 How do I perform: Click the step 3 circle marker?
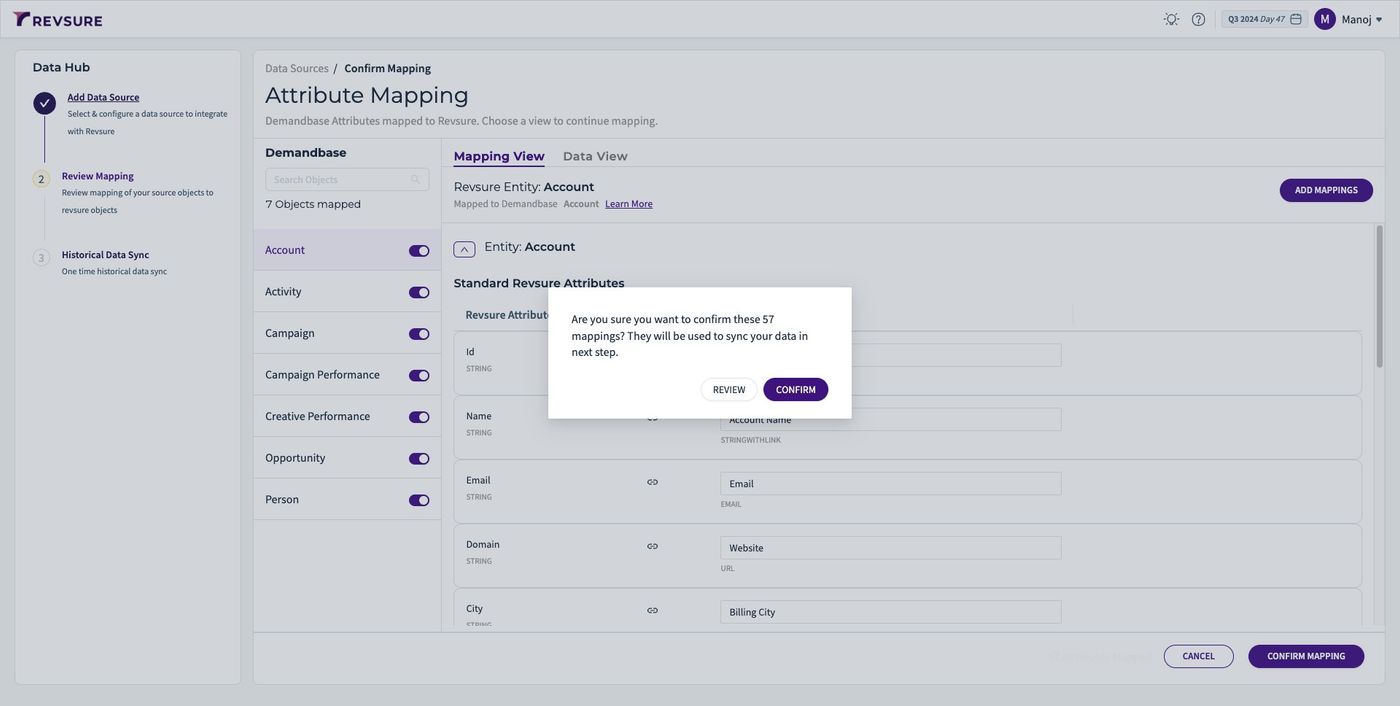coord(41,258)
